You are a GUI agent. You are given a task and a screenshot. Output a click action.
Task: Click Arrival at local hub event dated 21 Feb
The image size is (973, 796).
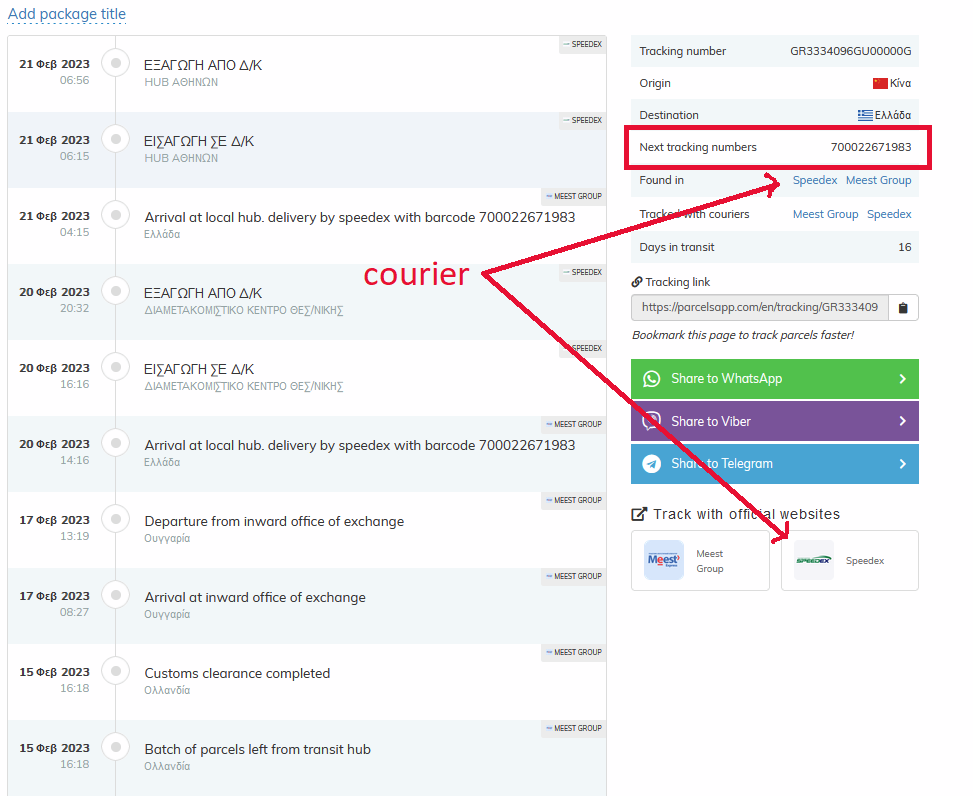pyautogui.click(x=360, y=217)
